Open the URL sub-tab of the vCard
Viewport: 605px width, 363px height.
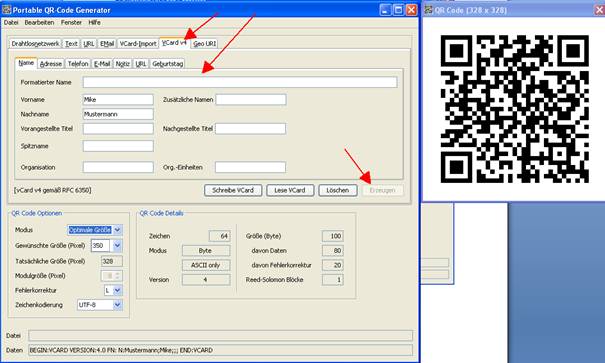click(x=141, y=64)
